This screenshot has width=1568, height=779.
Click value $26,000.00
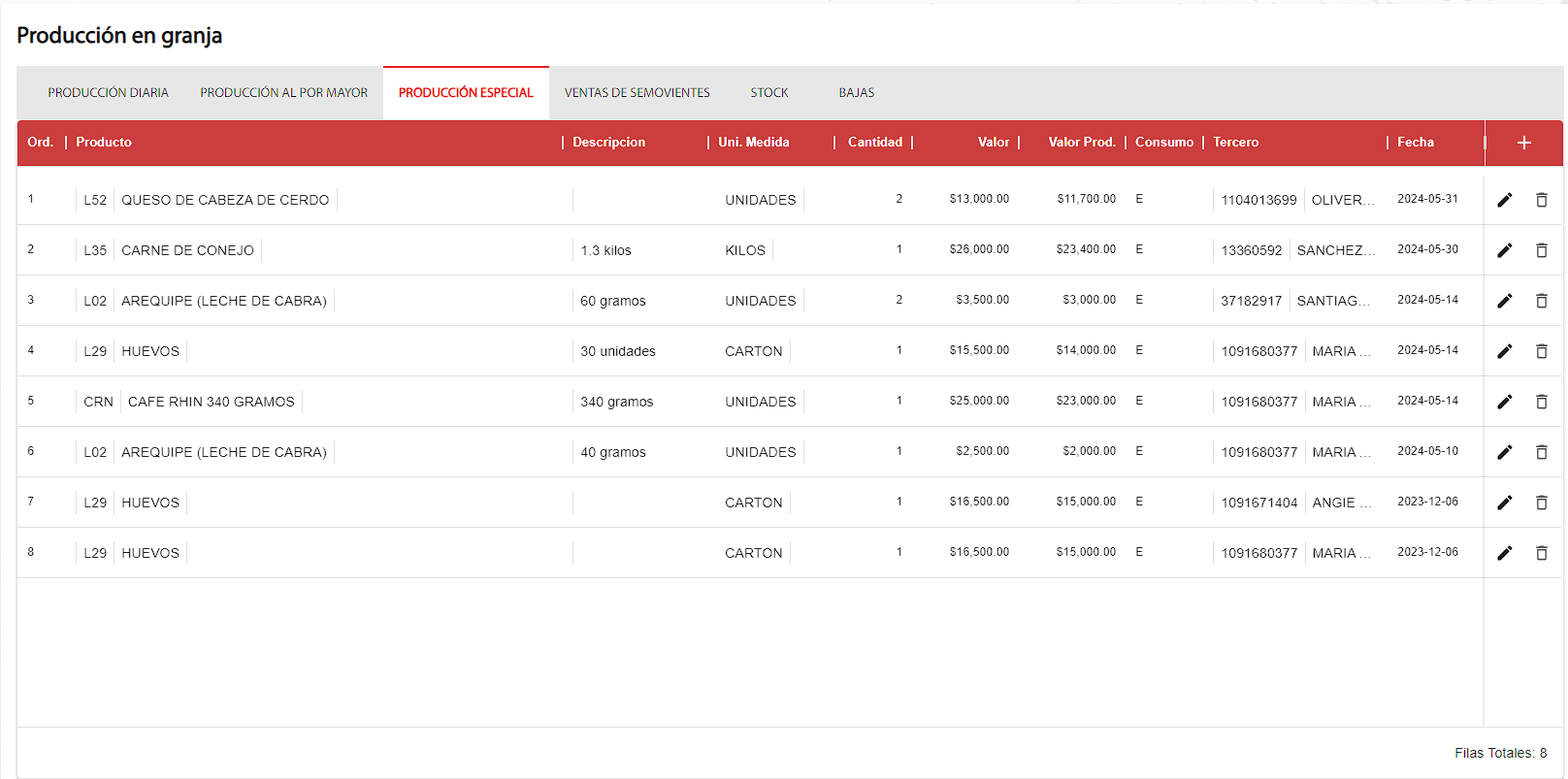979,249
